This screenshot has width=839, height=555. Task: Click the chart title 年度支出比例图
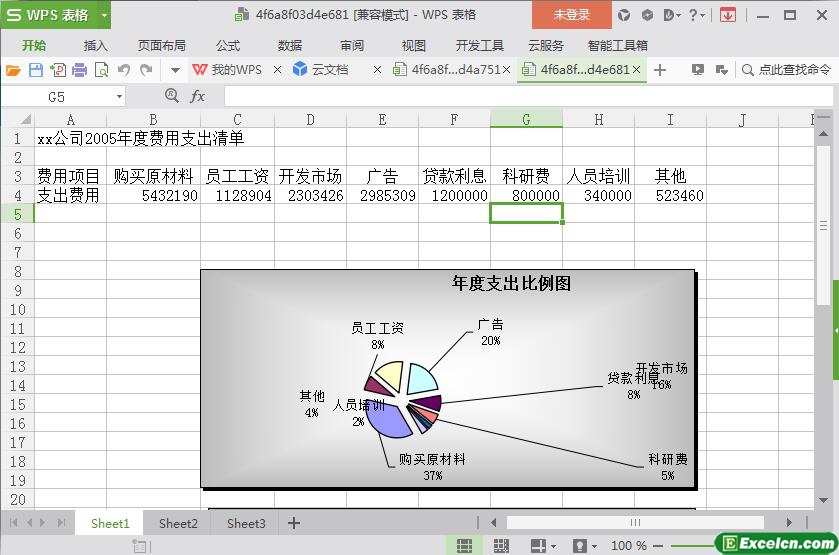point(511,283)
